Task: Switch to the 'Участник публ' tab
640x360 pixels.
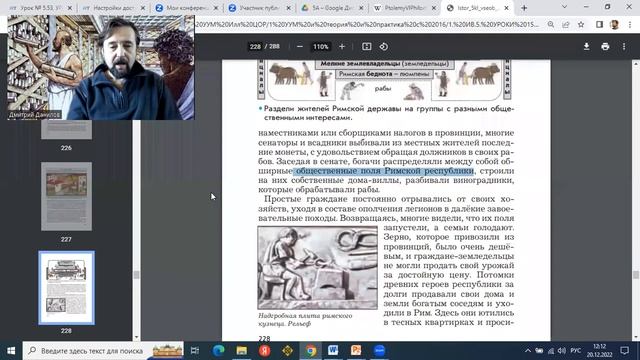Action: click(x=259, y=8)
